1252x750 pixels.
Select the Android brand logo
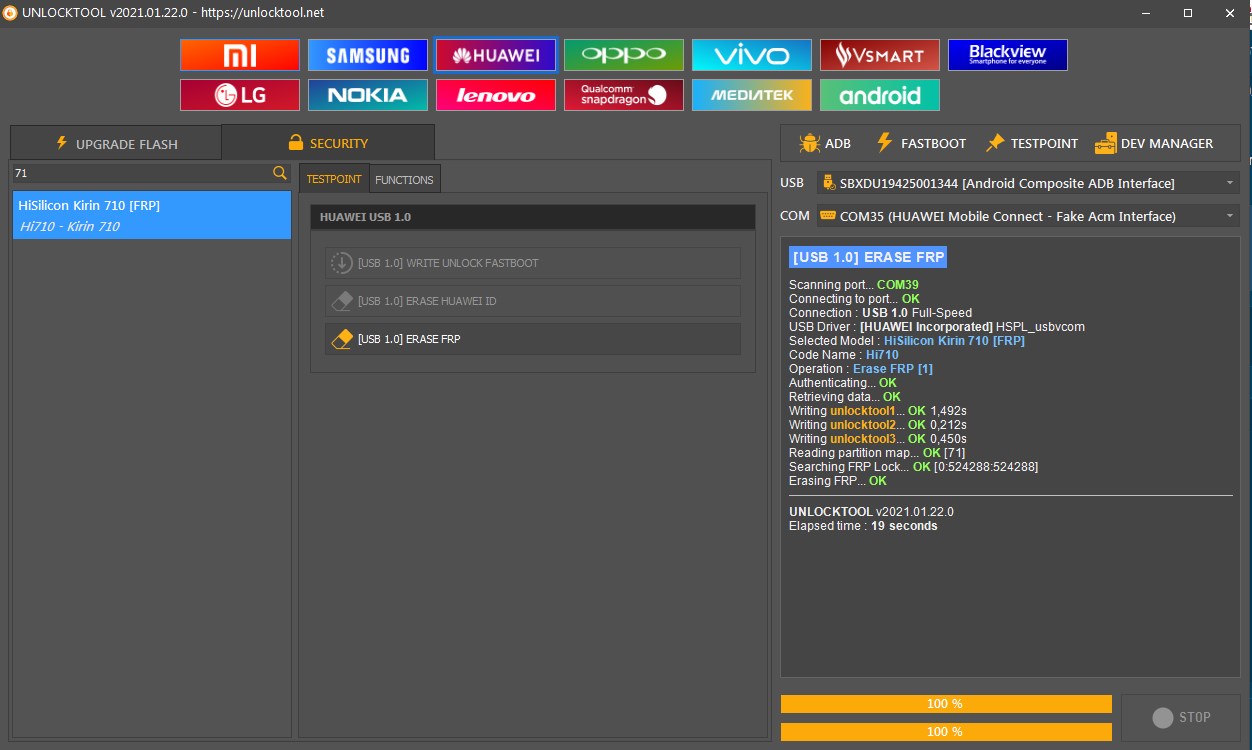880,95
